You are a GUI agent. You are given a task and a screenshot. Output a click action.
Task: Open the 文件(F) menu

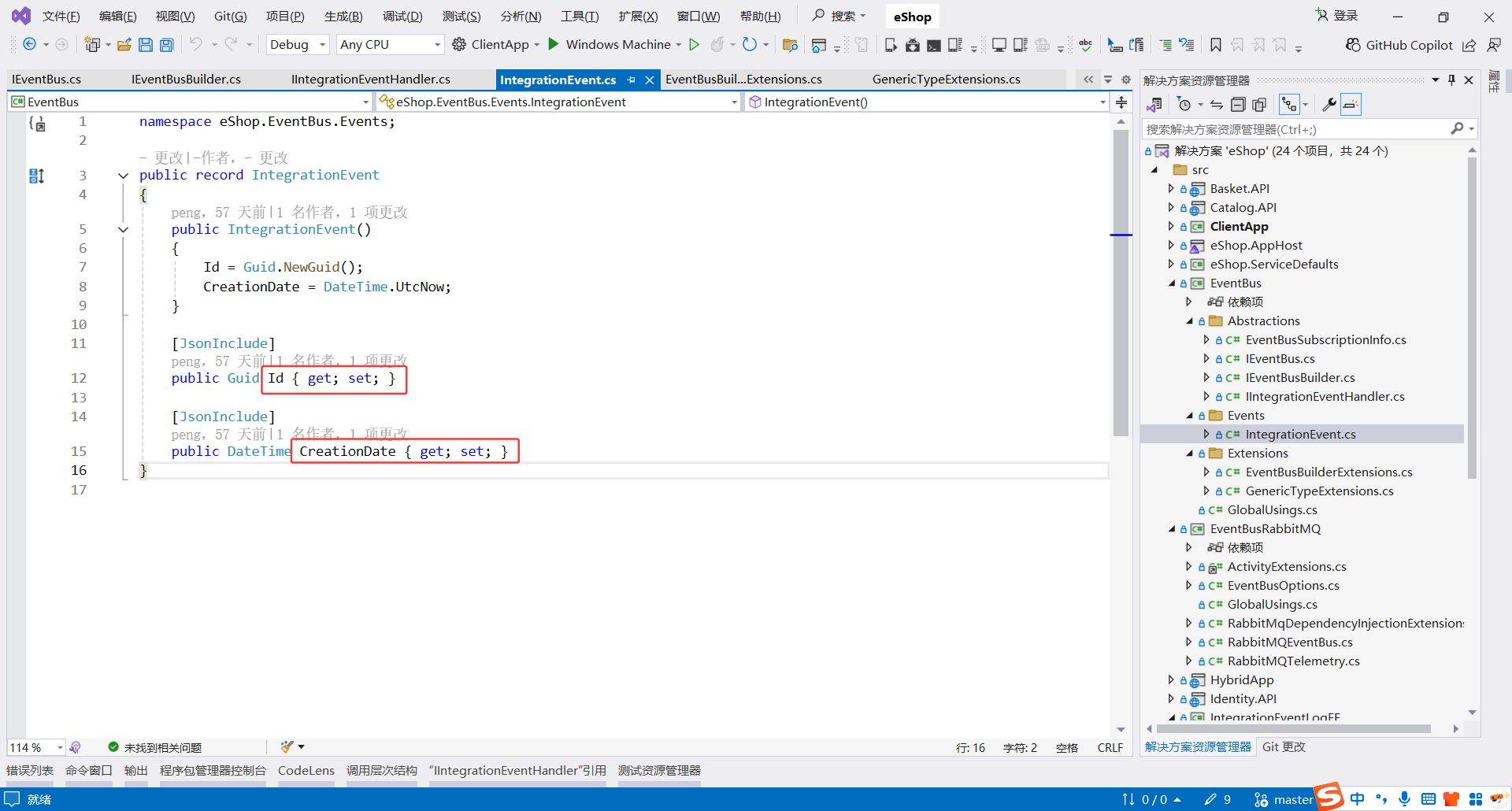[61, 17]
